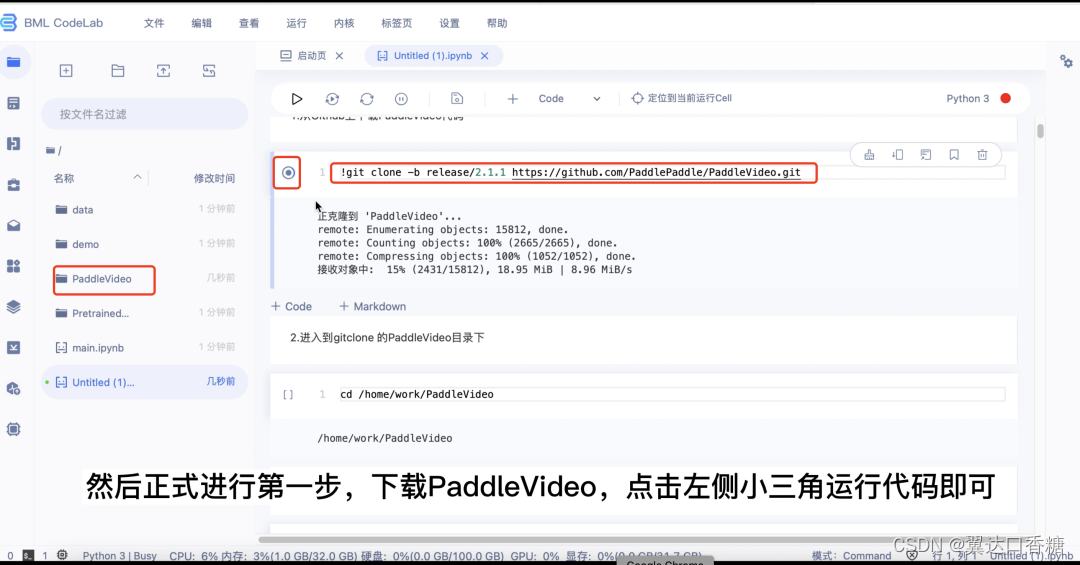Viewport: 1080px width, 565px height.
Task: Click notebook vertical scrollbar
Action: [1040, 131]
